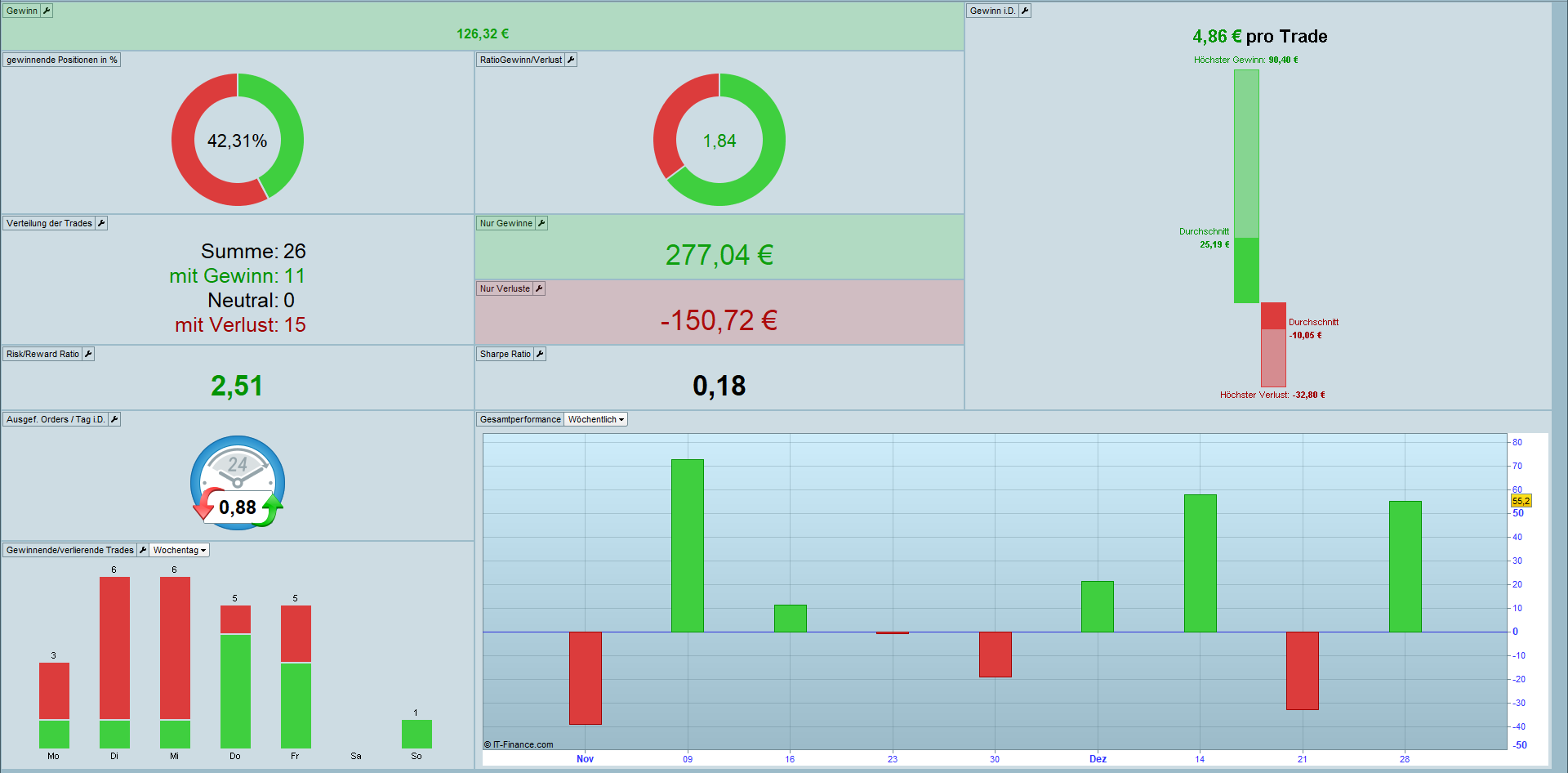Click the red segment of 42,31% donut

192,163
